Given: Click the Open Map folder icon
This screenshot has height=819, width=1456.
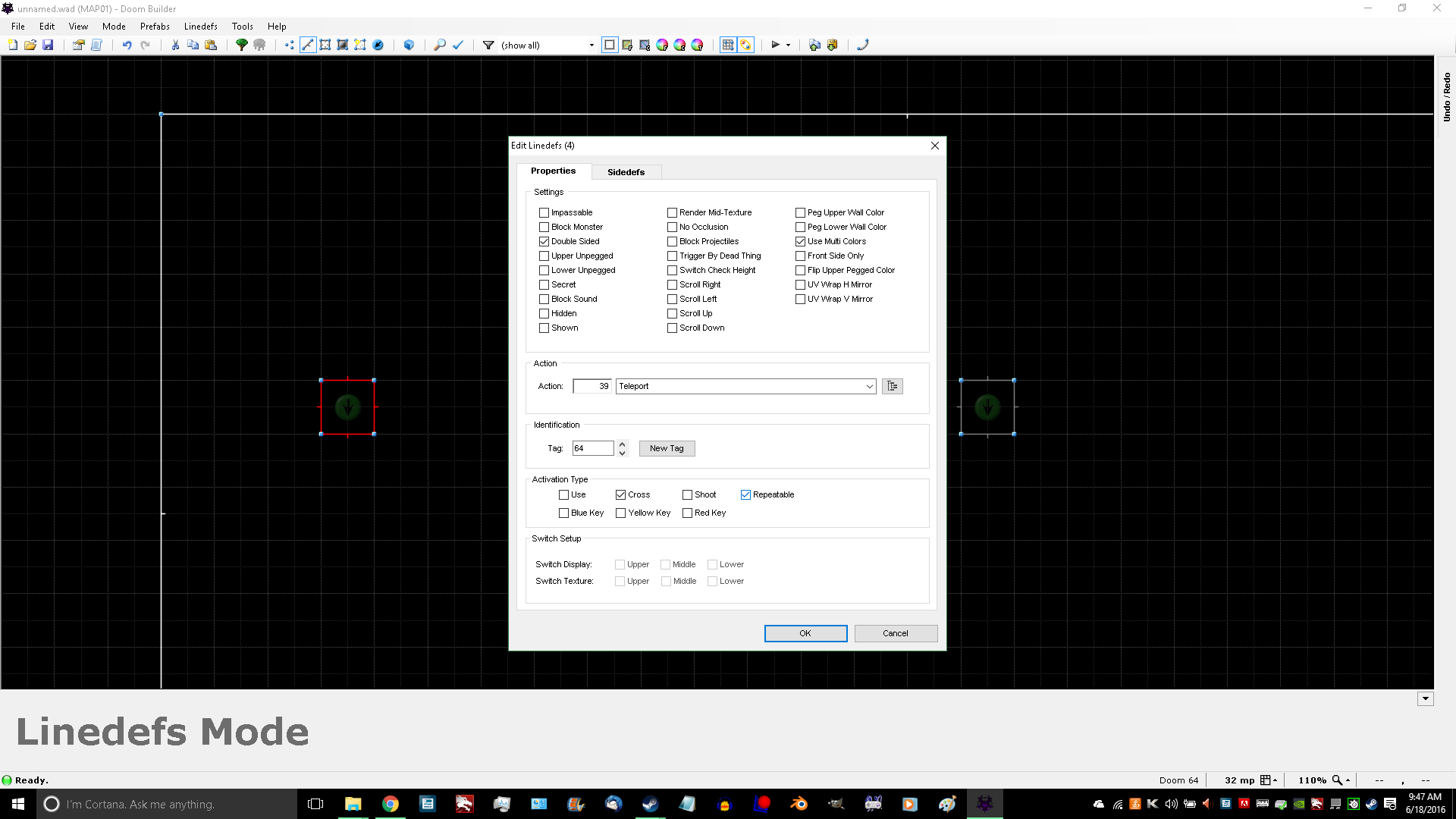Looking at the screenshot, I should pyautogui.click(x=30, y=45).
